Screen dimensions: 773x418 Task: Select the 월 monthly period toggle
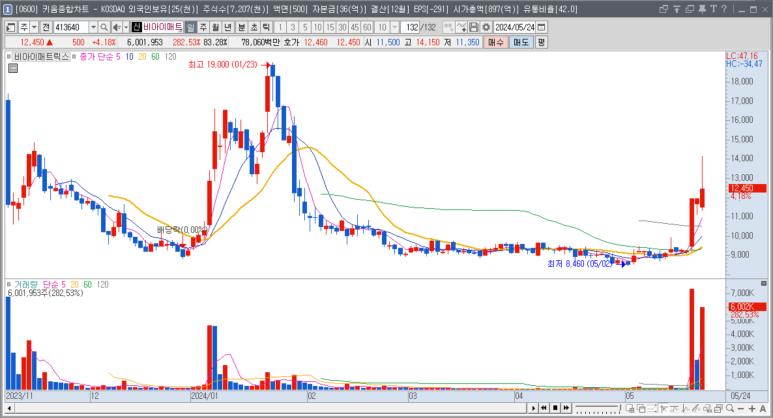tap(215, 27)
